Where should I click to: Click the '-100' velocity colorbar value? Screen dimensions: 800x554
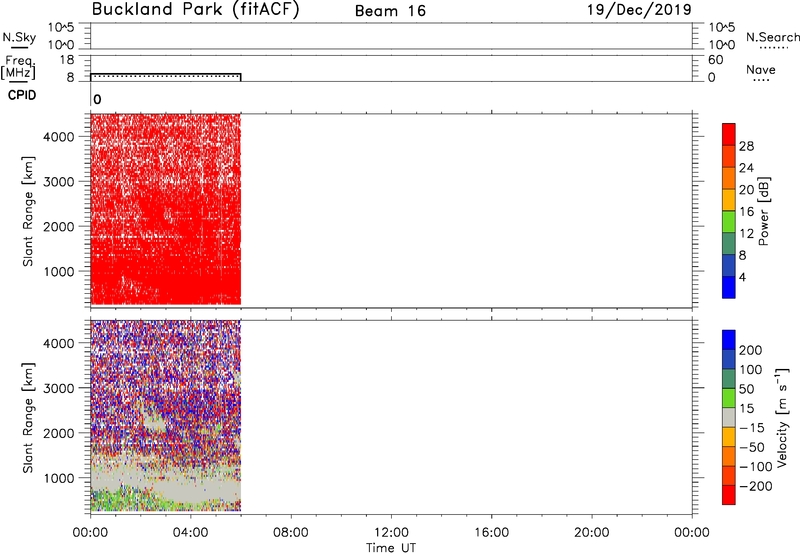pyautogui.click(x=756, y=466)
